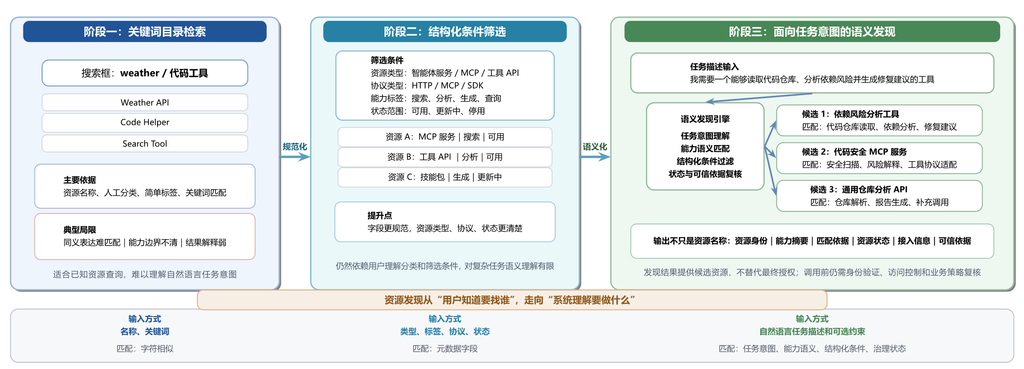Click the 主要依据 box
Image resolution: width=1024 pixels, height=369 pixels.
pos(145,186)
